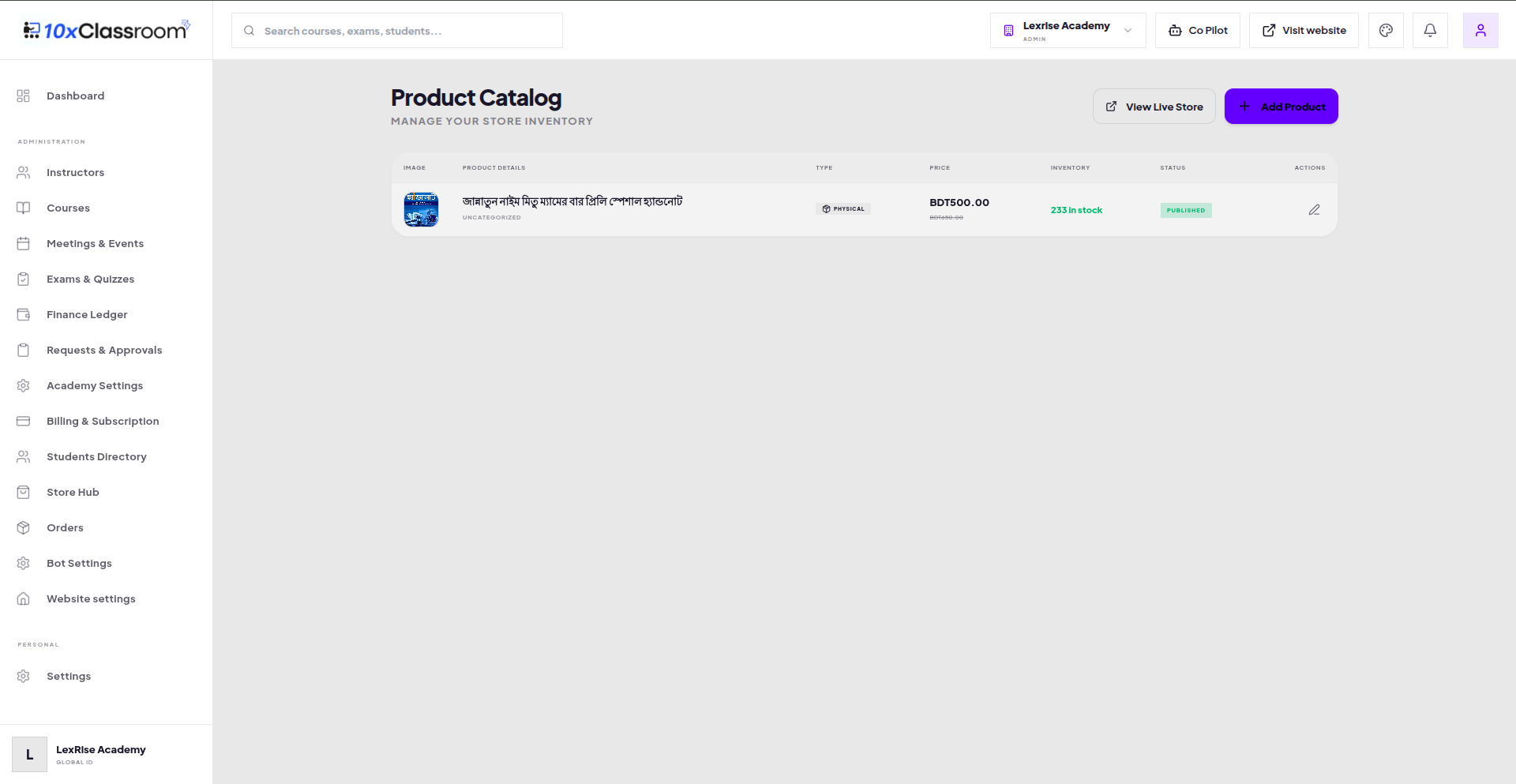Viewport: 1516px width, 784px height.
Task: Click the PUBLISHED status badge
Action: tap(1186, 210)
